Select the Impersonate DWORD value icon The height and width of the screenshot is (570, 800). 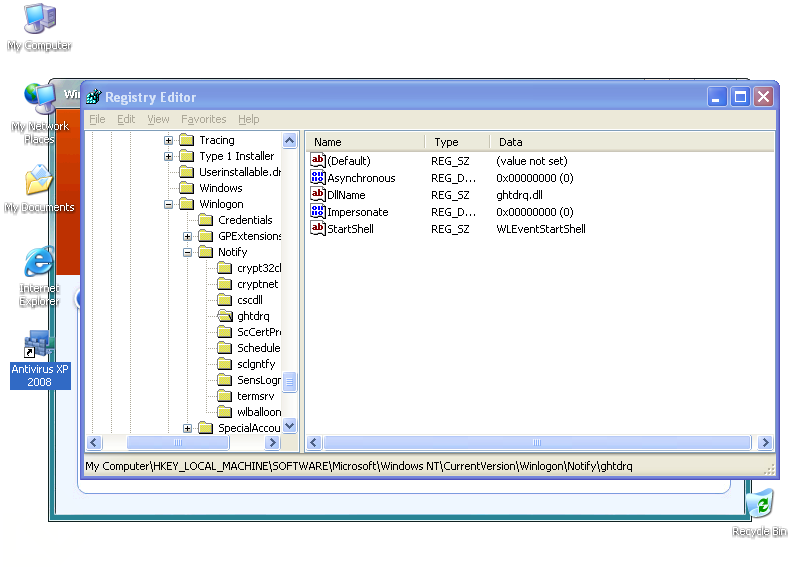click(317, 211)
